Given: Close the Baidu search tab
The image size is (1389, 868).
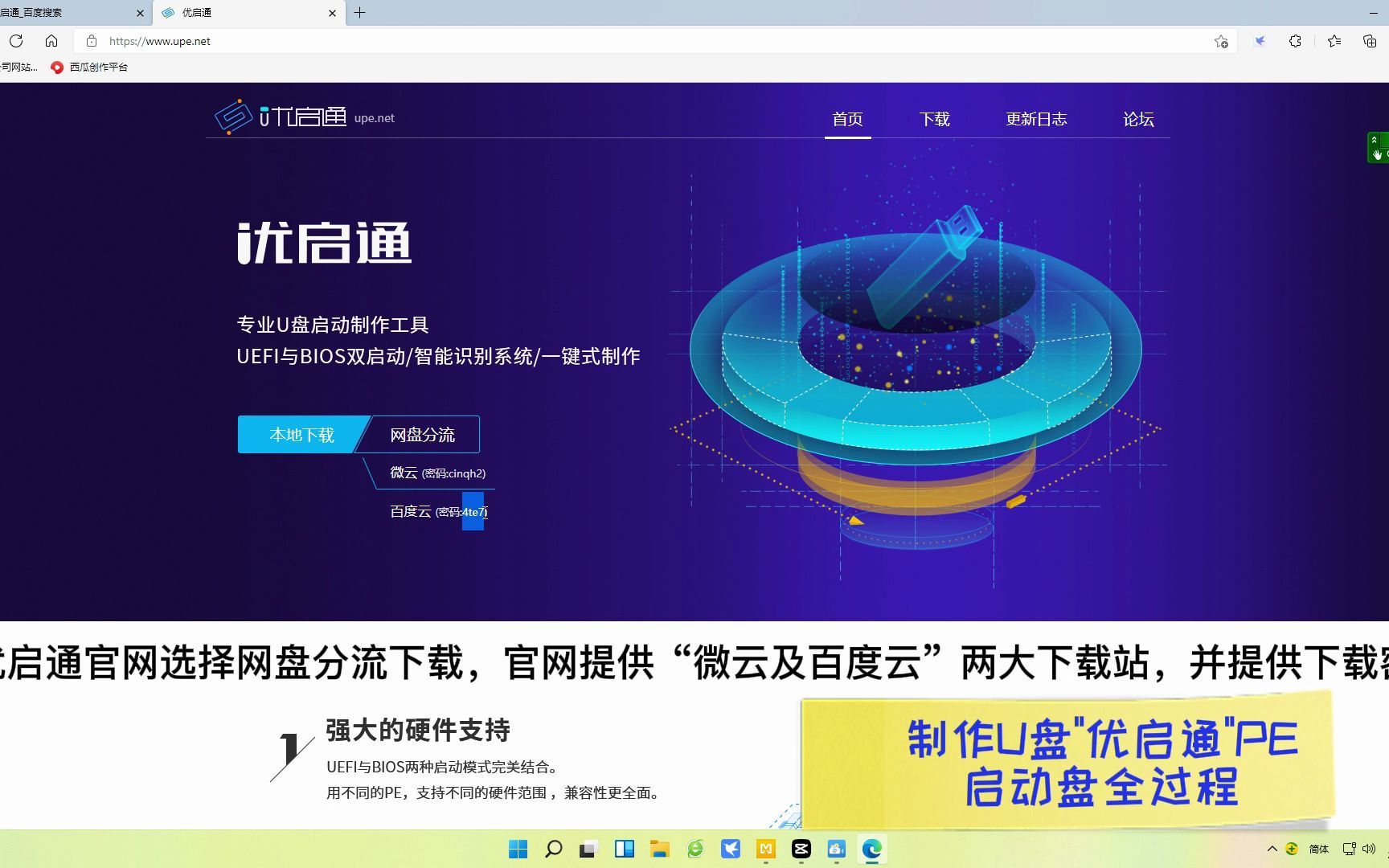Looking at the screenshot, I should (140, 13).
